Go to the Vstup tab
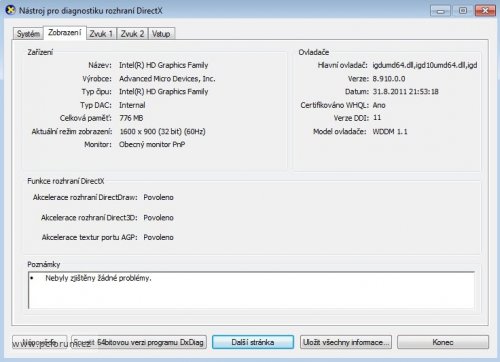Screen dimensions: 500x362 coord(161,34)
